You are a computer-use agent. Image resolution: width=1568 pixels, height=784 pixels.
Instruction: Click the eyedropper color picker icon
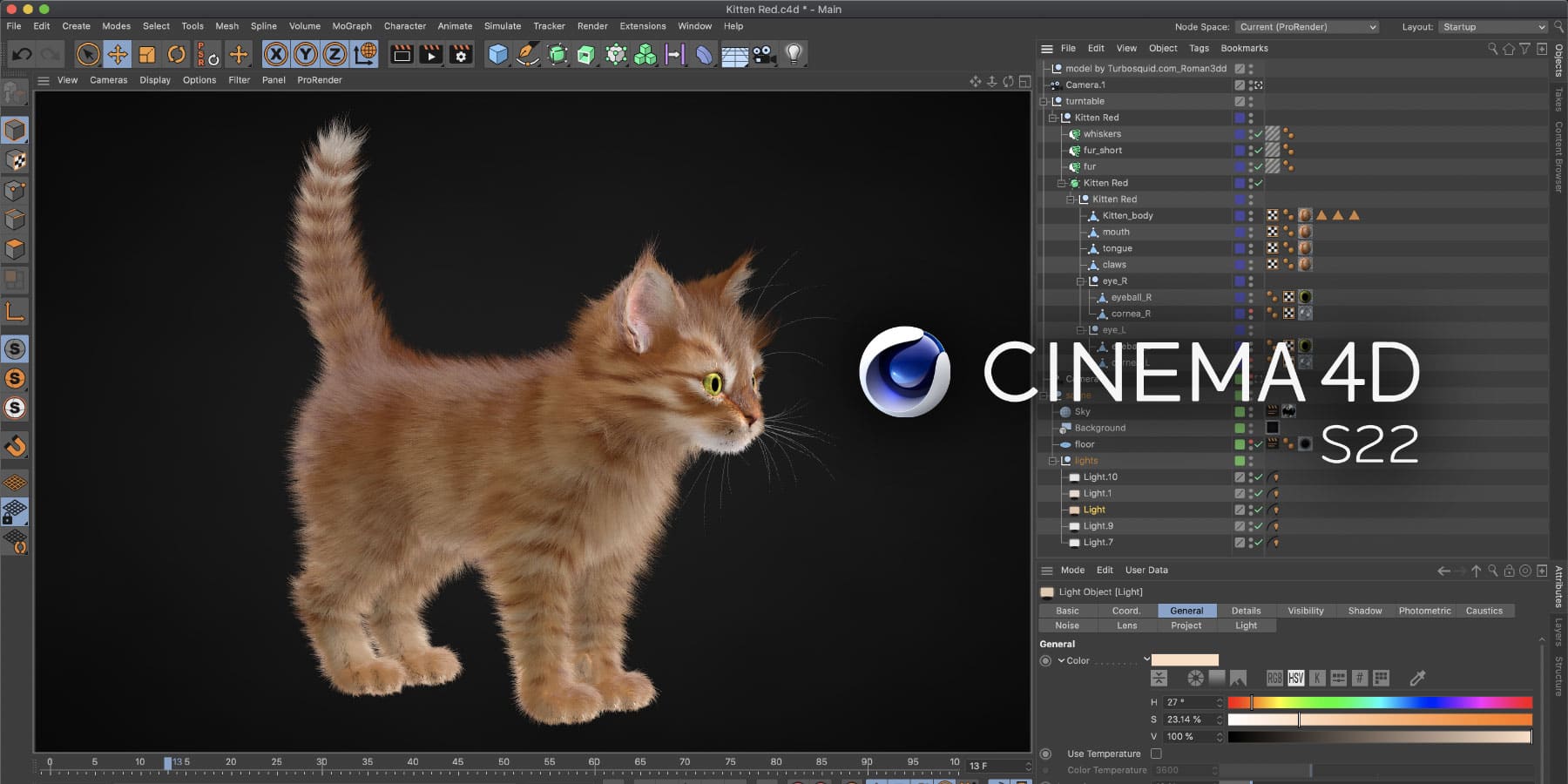pos(1417,678)
